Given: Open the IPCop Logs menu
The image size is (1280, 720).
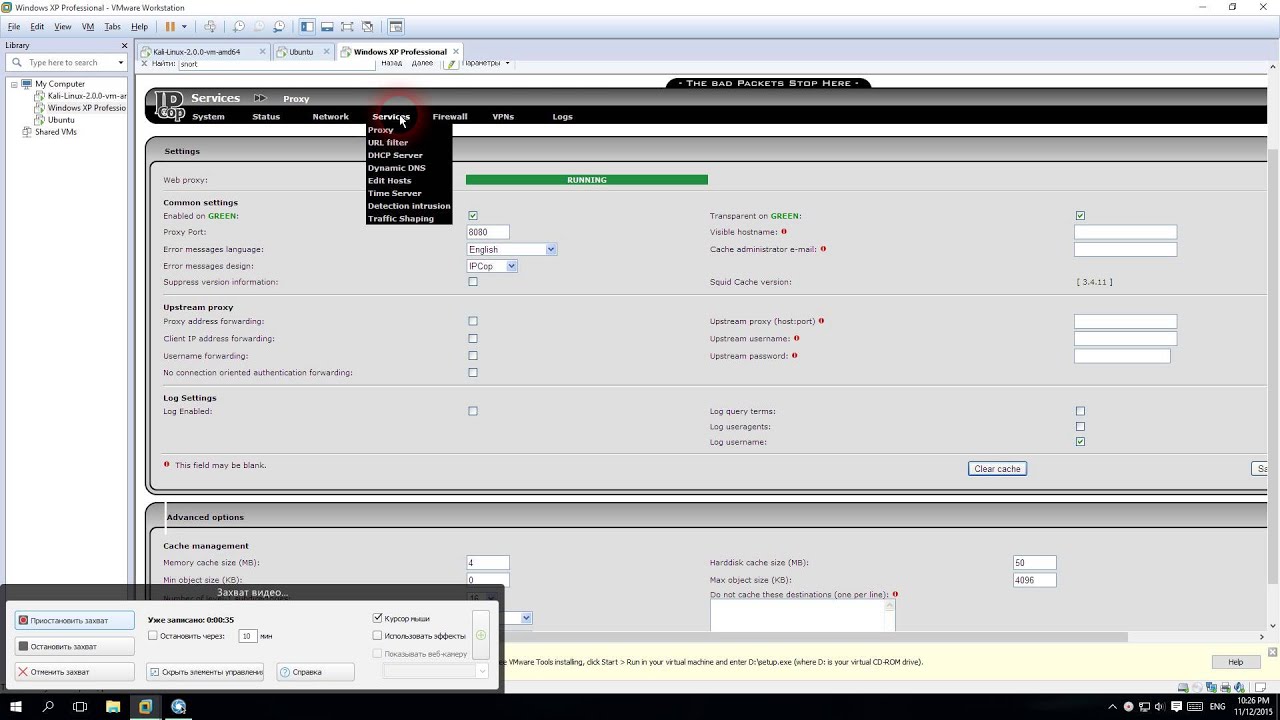Looking at the screenshot, I should [562, 117].
